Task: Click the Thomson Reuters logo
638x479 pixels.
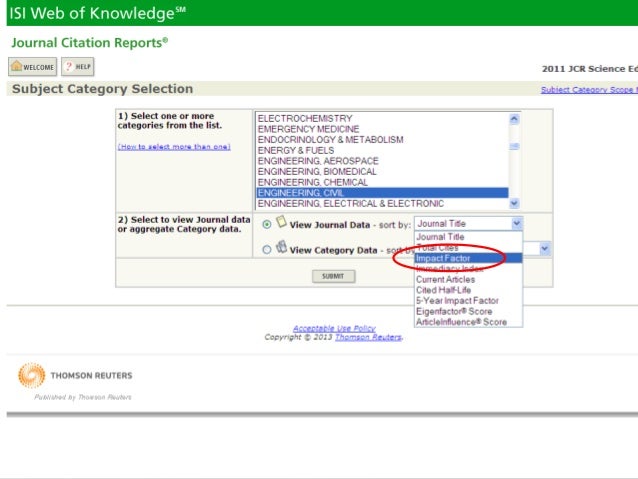Action: pyautogui.click(x=75, y=375)
